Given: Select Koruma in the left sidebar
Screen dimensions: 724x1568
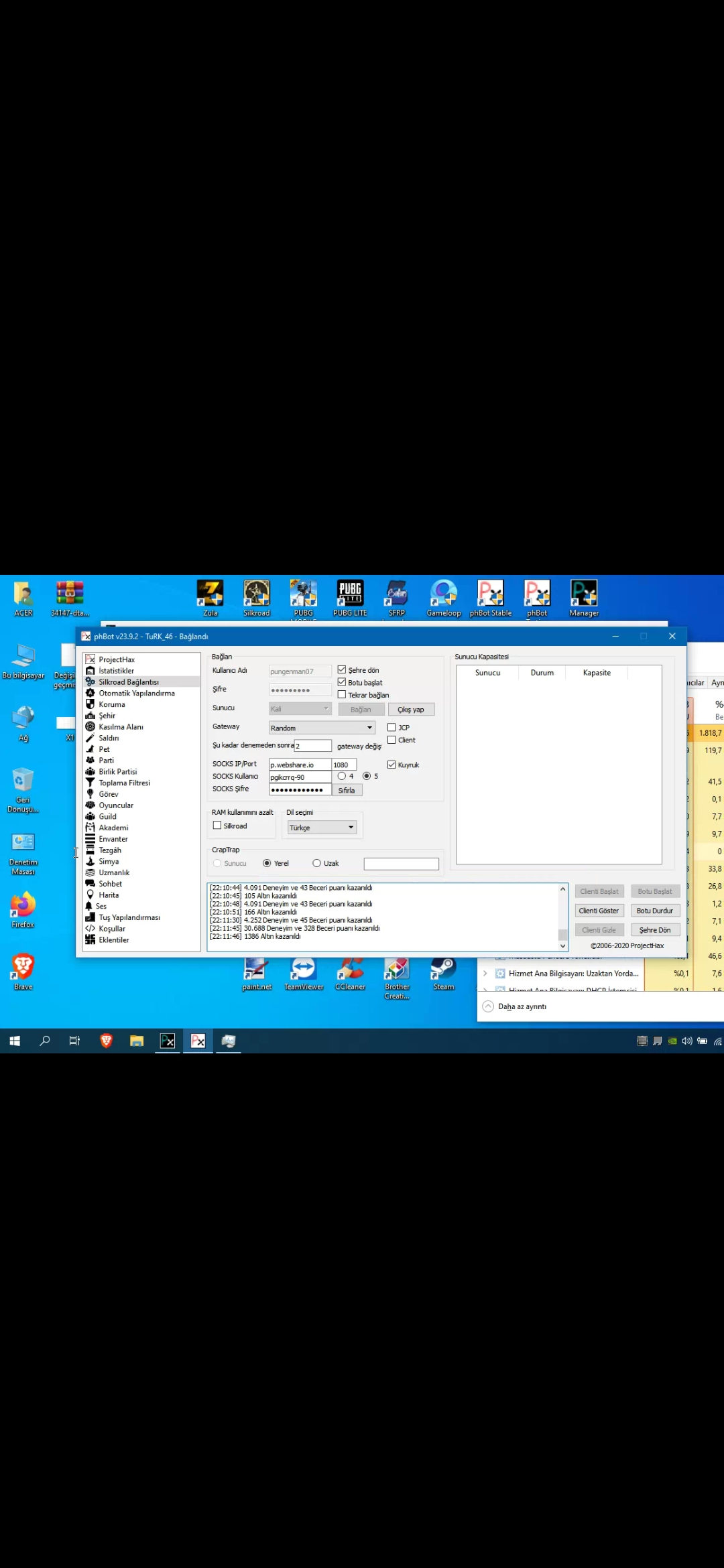Looking at the screenshot, I should pos(111,704).
